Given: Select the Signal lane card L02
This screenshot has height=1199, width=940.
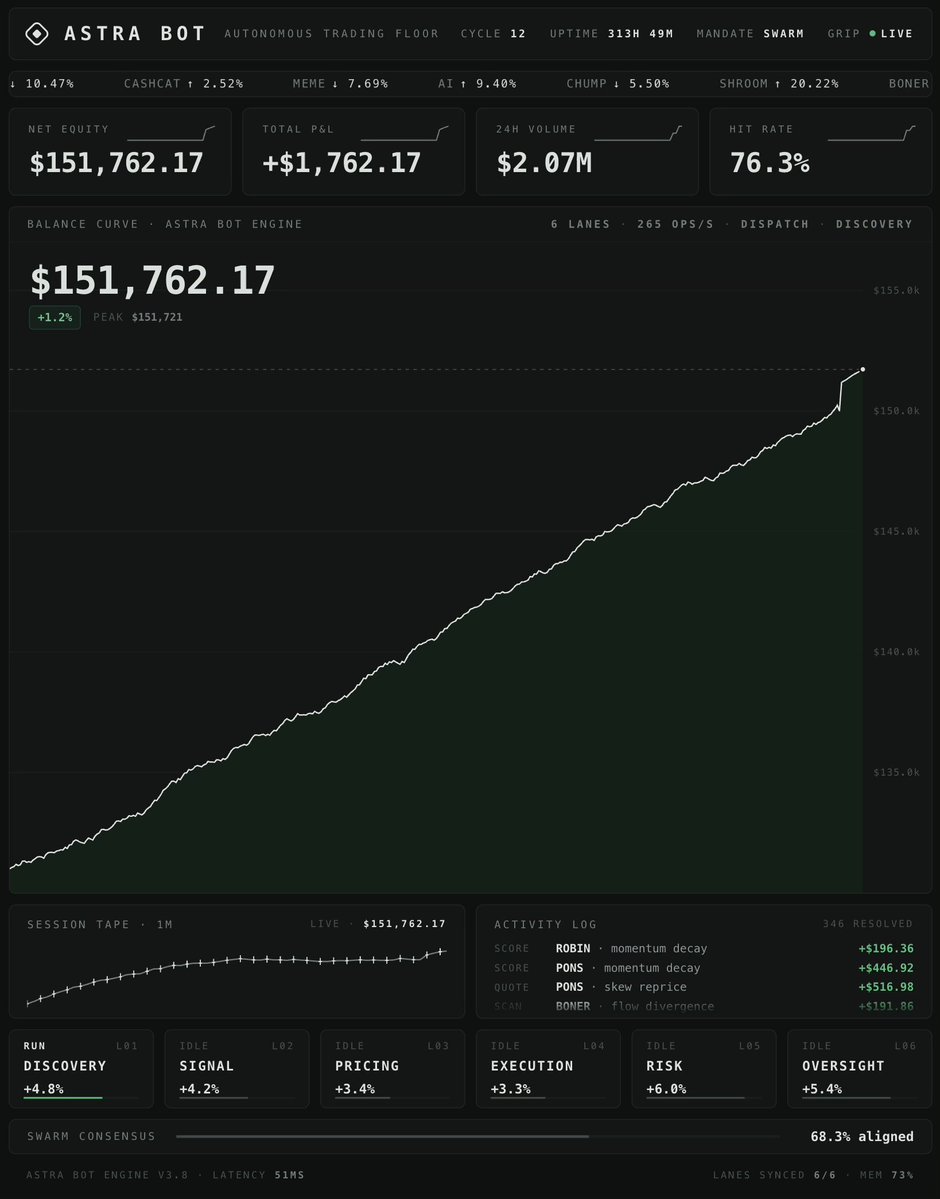Looking at the screenshot, I should coord(237,1068).
